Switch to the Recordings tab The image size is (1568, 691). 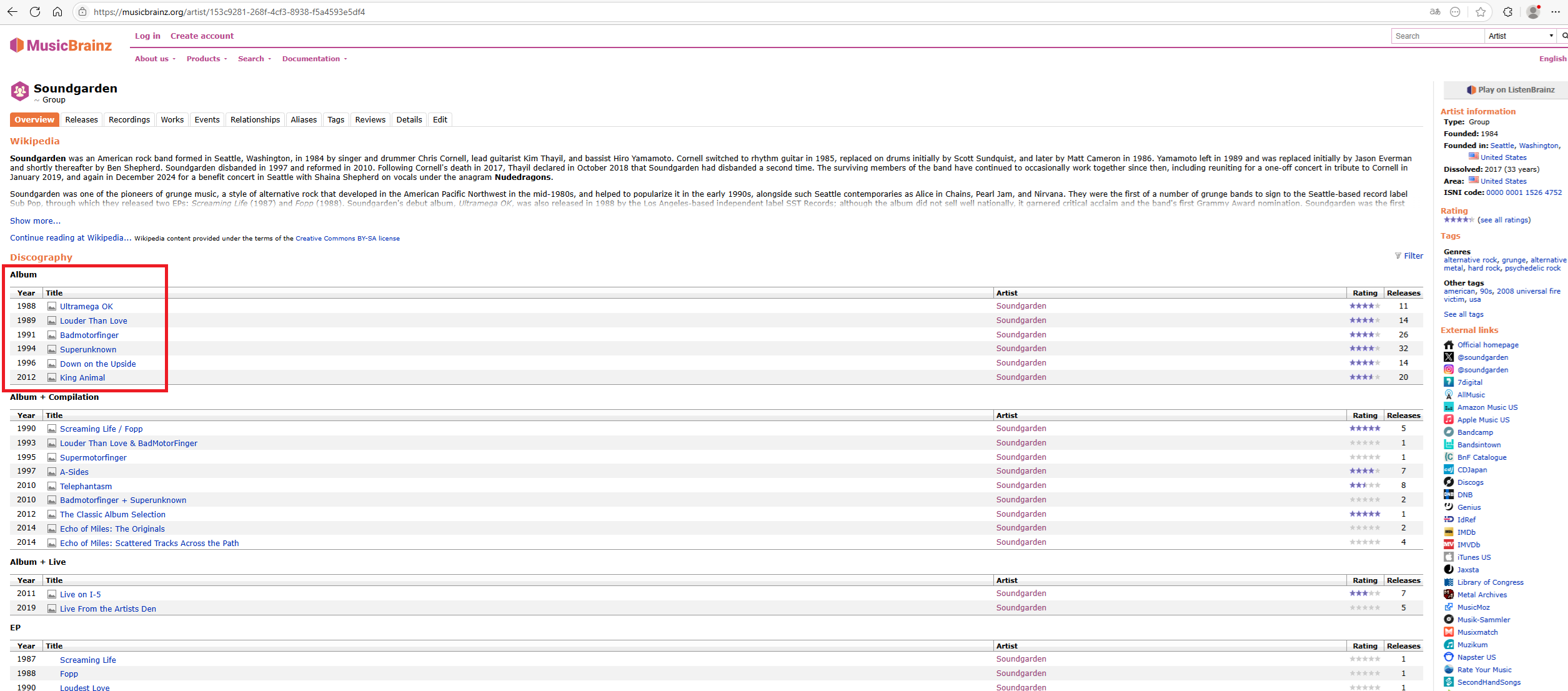pos(129,120)
